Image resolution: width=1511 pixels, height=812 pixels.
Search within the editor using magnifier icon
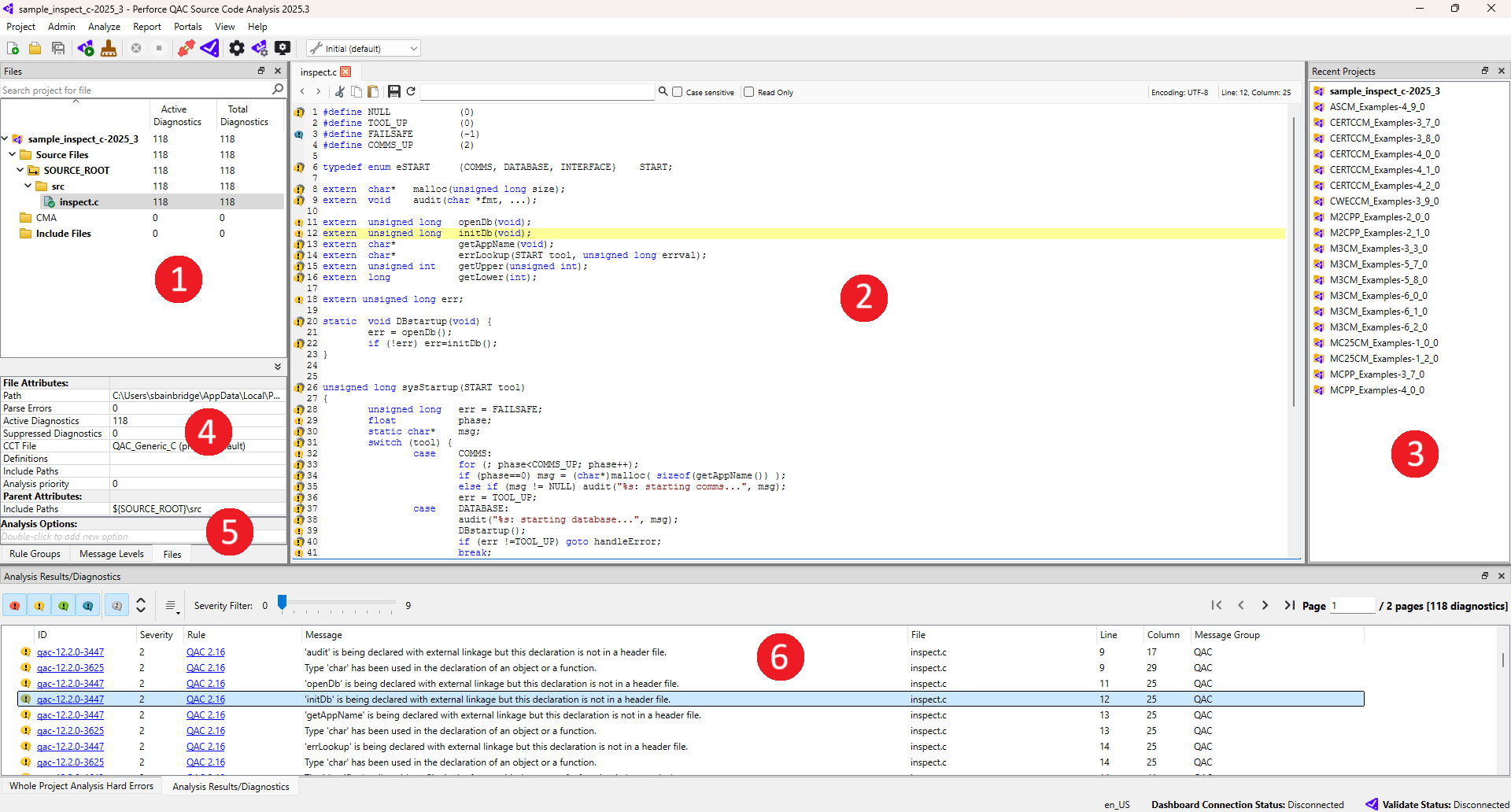coord(663,91)
